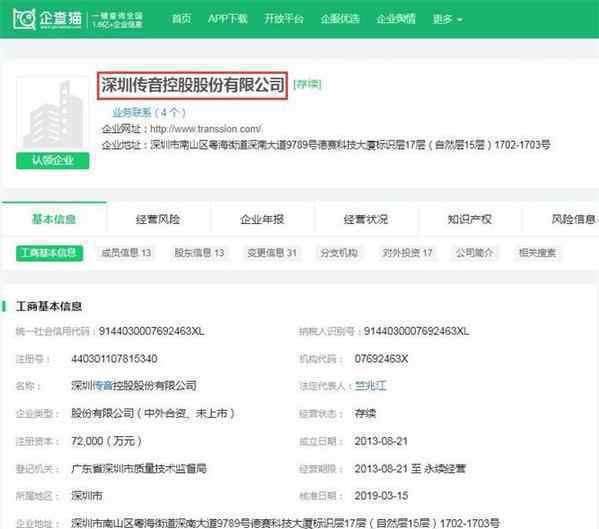The width and height of the screenshot is (599, 529).
Task: Jump to 成员信息 13 section
Action: [x=126, y=253]
